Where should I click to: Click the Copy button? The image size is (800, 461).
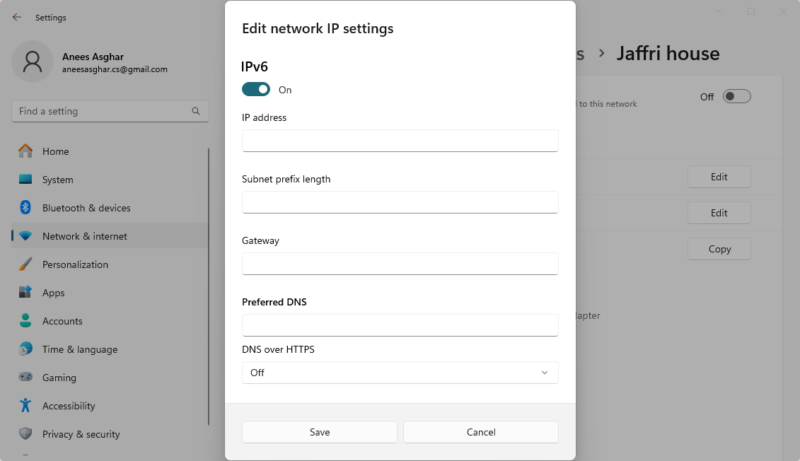[719, 249]
